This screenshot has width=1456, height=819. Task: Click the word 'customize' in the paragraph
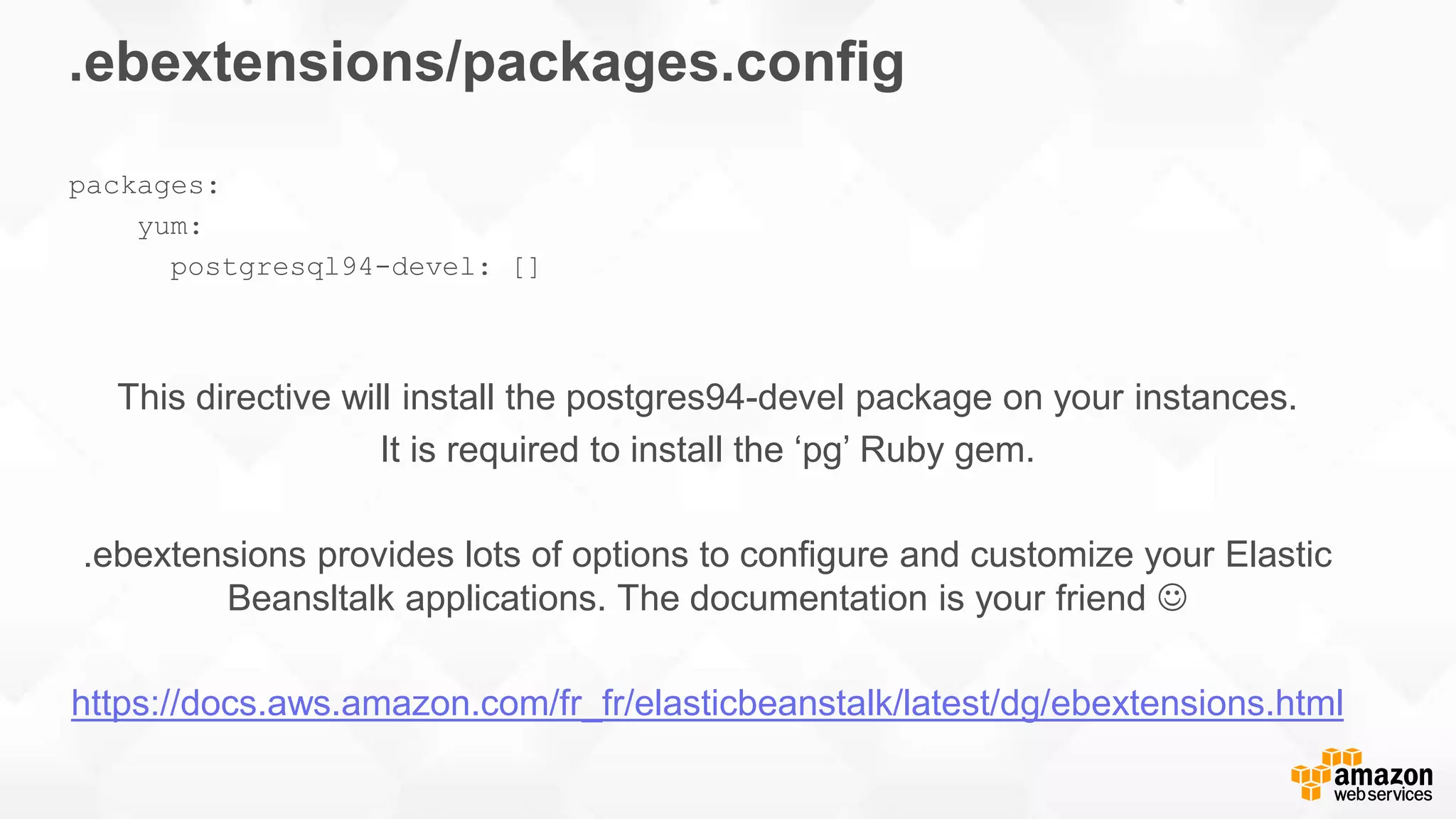pos(1051,555)
